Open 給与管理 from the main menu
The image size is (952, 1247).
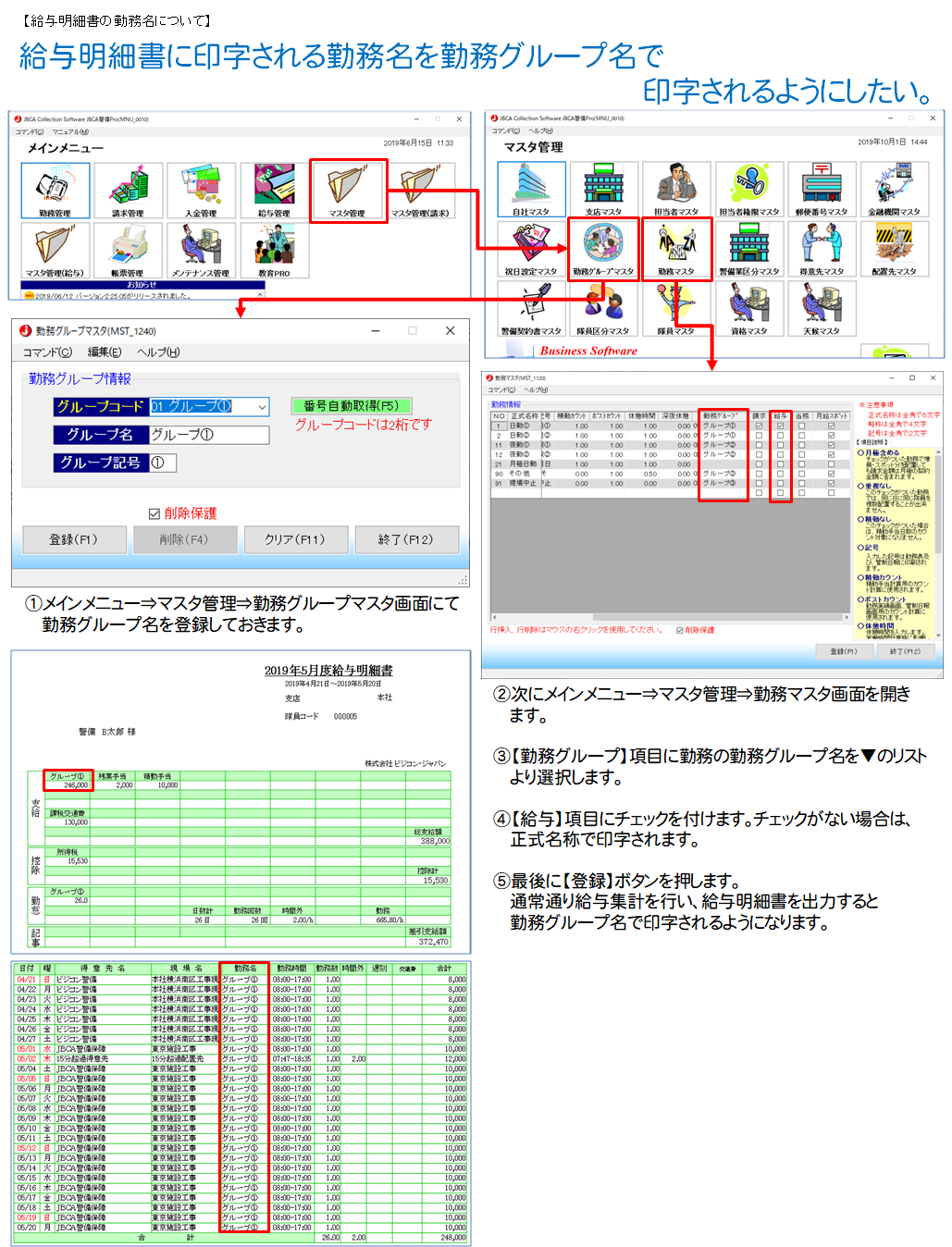tap(274, 189)
